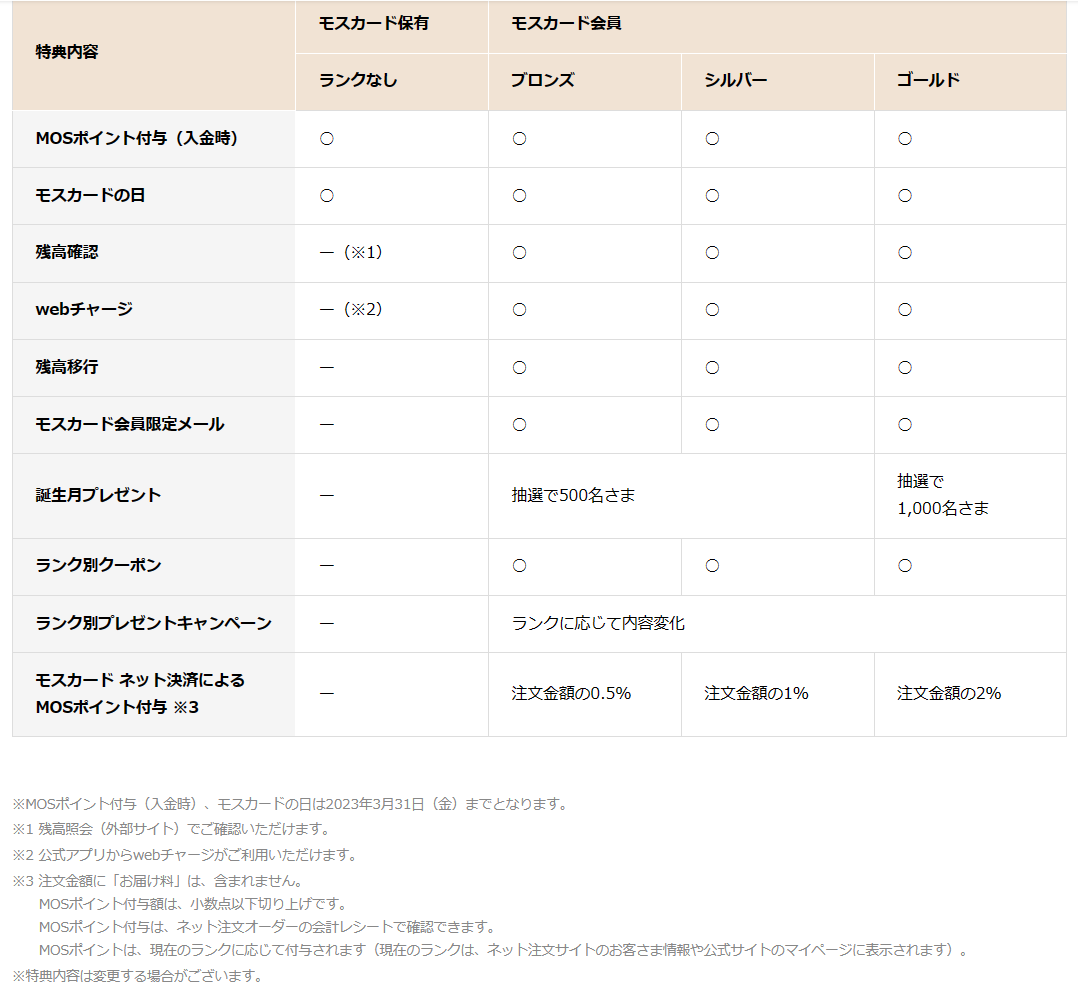Click the 現在のランクに応じて付与されます footnote line
Screen dimensions: 1078x998
pos(504,951)
